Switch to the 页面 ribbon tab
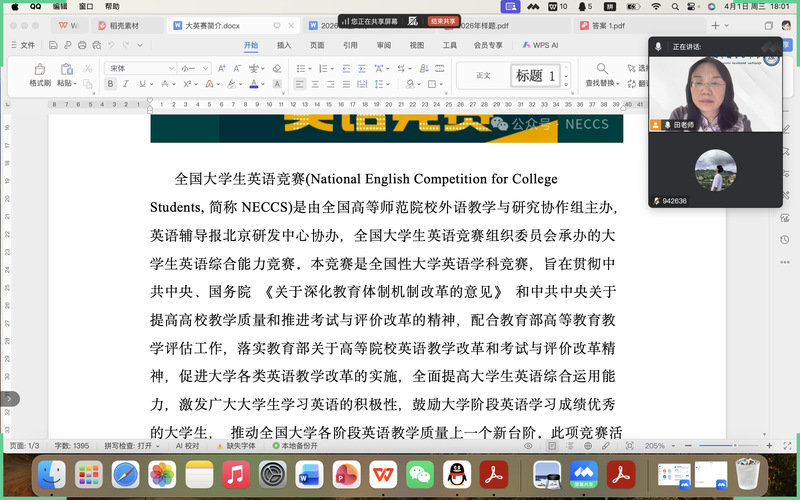The image size is (800, 500). click(x=317, y=45)
